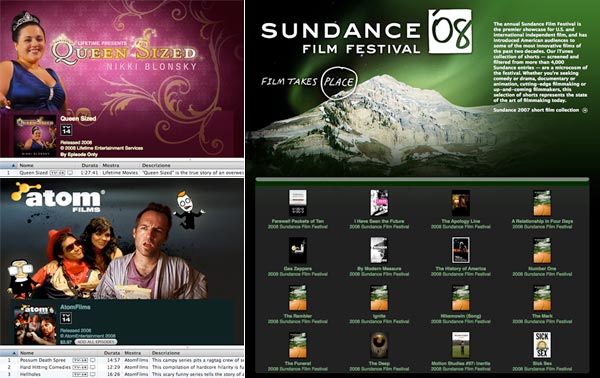Click the monitor icon in Hellholes row
This screenshot has height=378, width=600.
click(x=93, y=374)
